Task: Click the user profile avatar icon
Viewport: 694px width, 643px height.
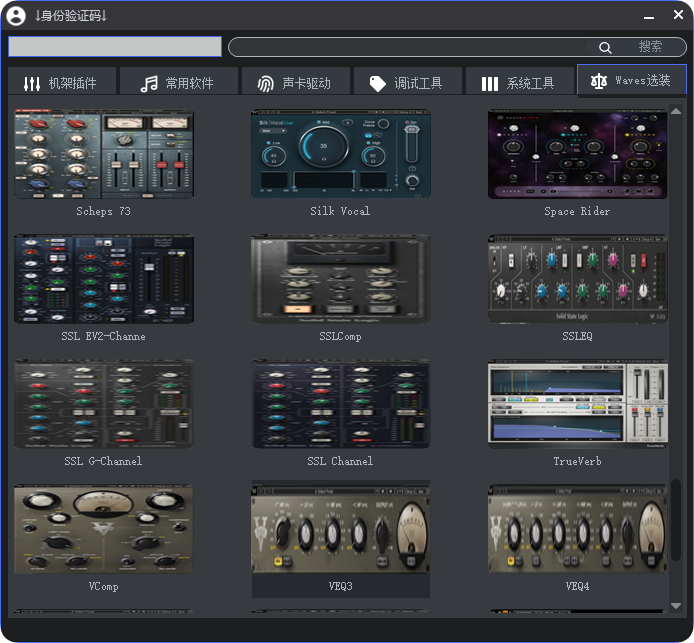Action: pyautogui.click(x=16, y=16)
